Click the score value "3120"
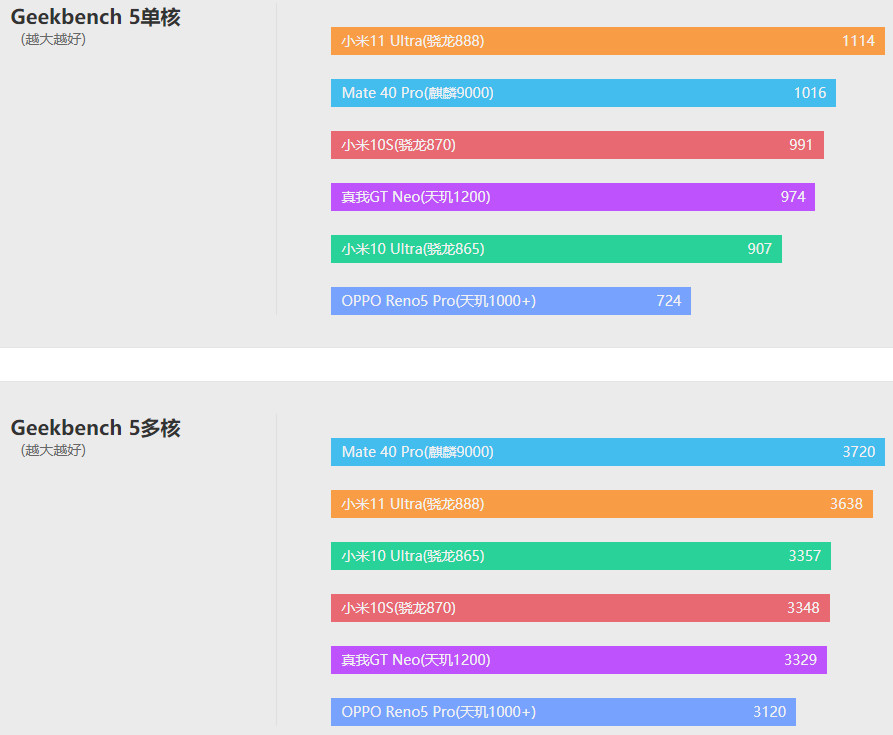893x735 pixels. coord(769,712)
